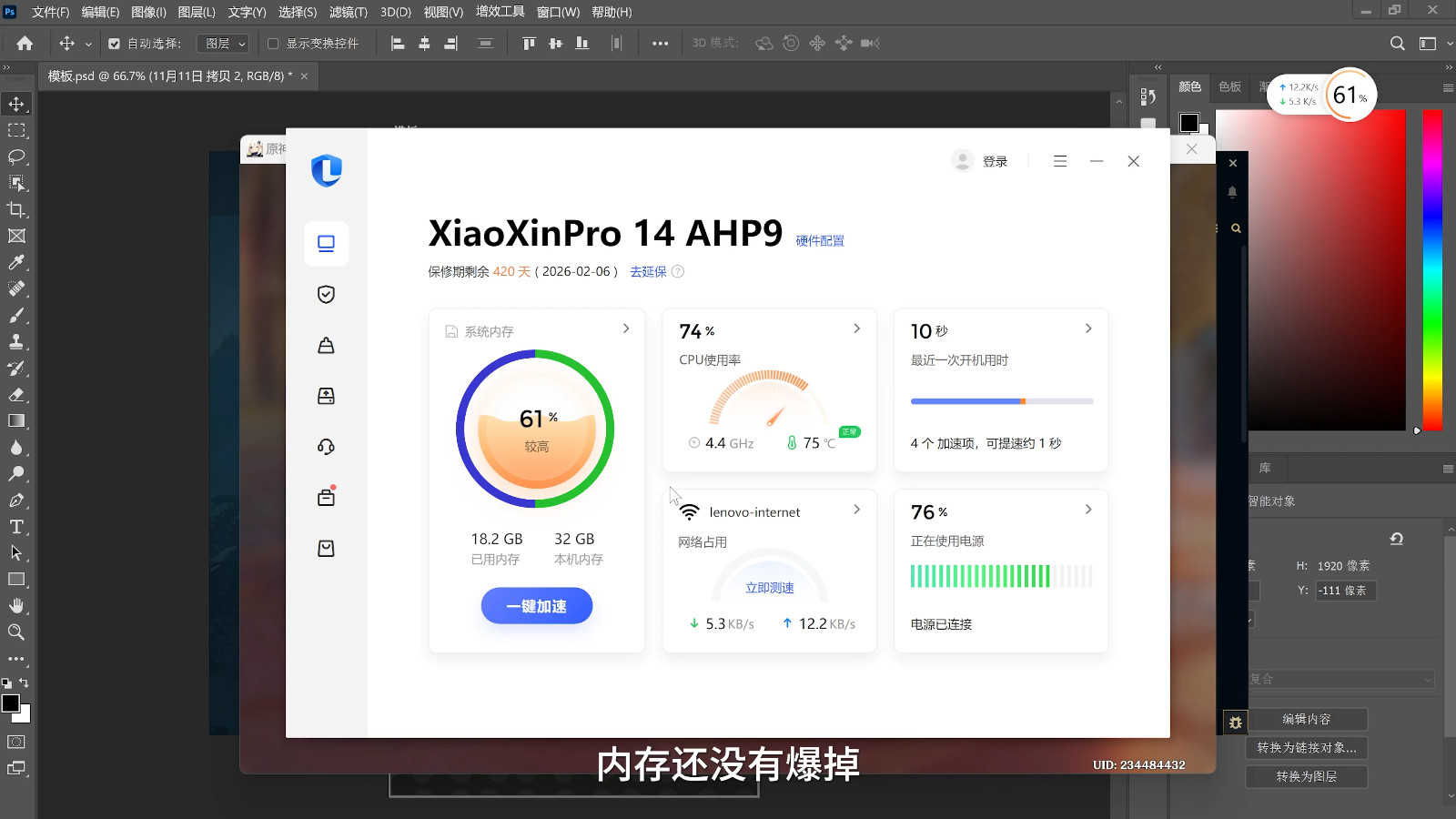Viewport: 1456px width, 819px height.
Task: Toggle the 显示变换控件 checkbox
Action: [x=273, y=44]
